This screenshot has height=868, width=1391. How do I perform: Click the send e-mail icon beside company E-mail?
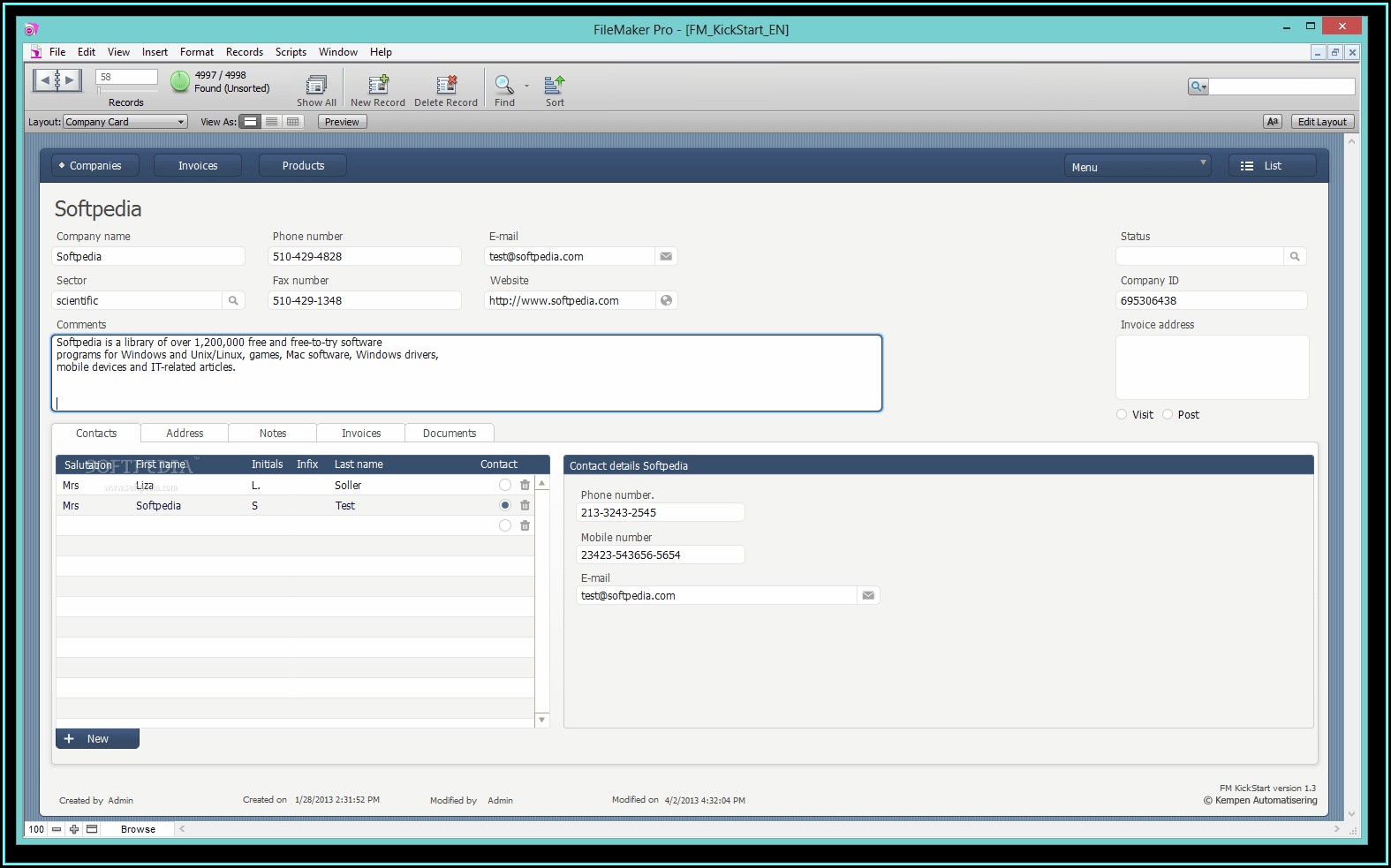click(x=666, y=256)
